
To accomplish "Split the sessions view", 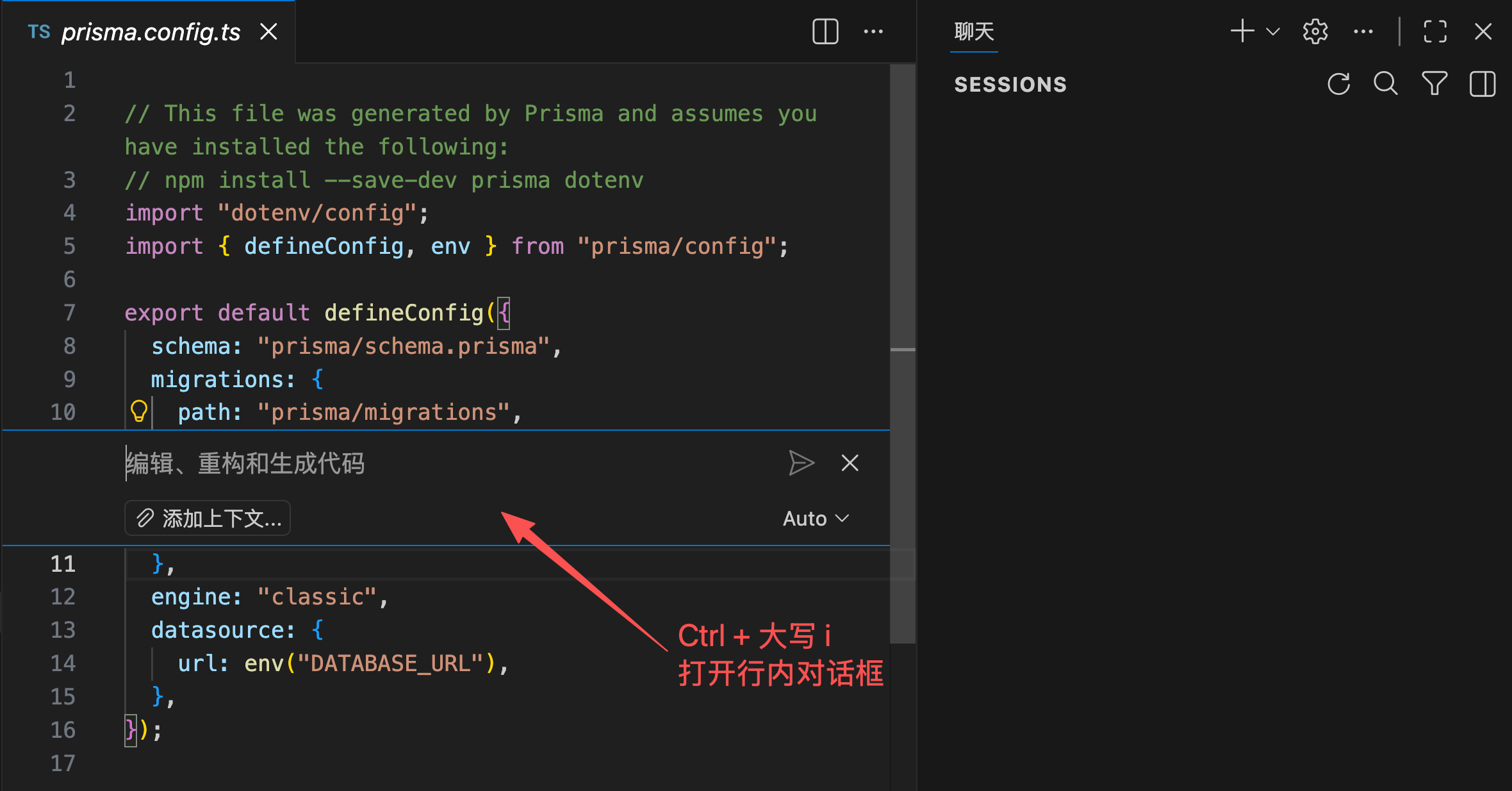I will click(1482, 83).
